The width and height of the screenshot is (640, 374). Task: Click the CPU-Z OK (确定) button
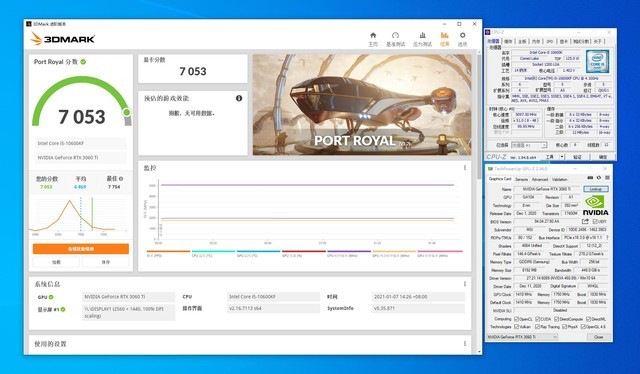(602, 157)
